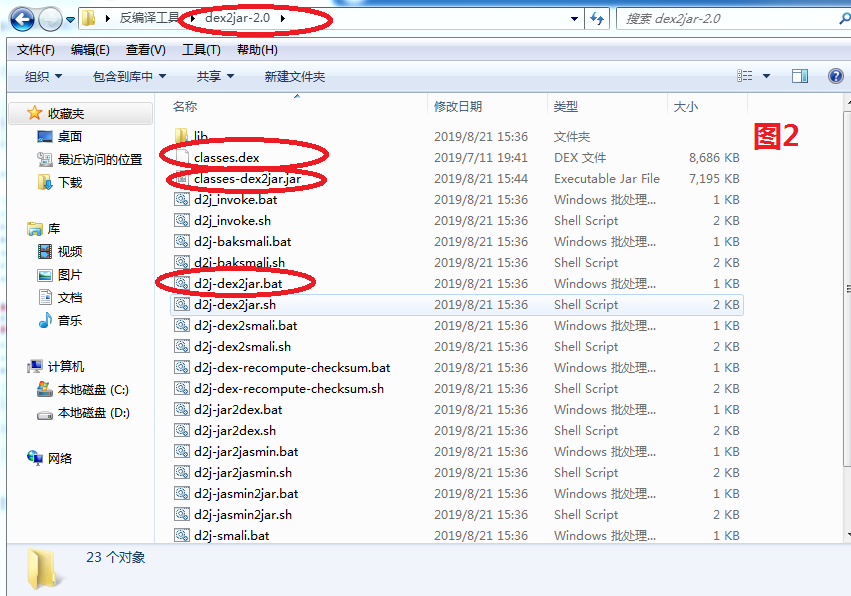Click the blue help icon

tap(836, 76)
